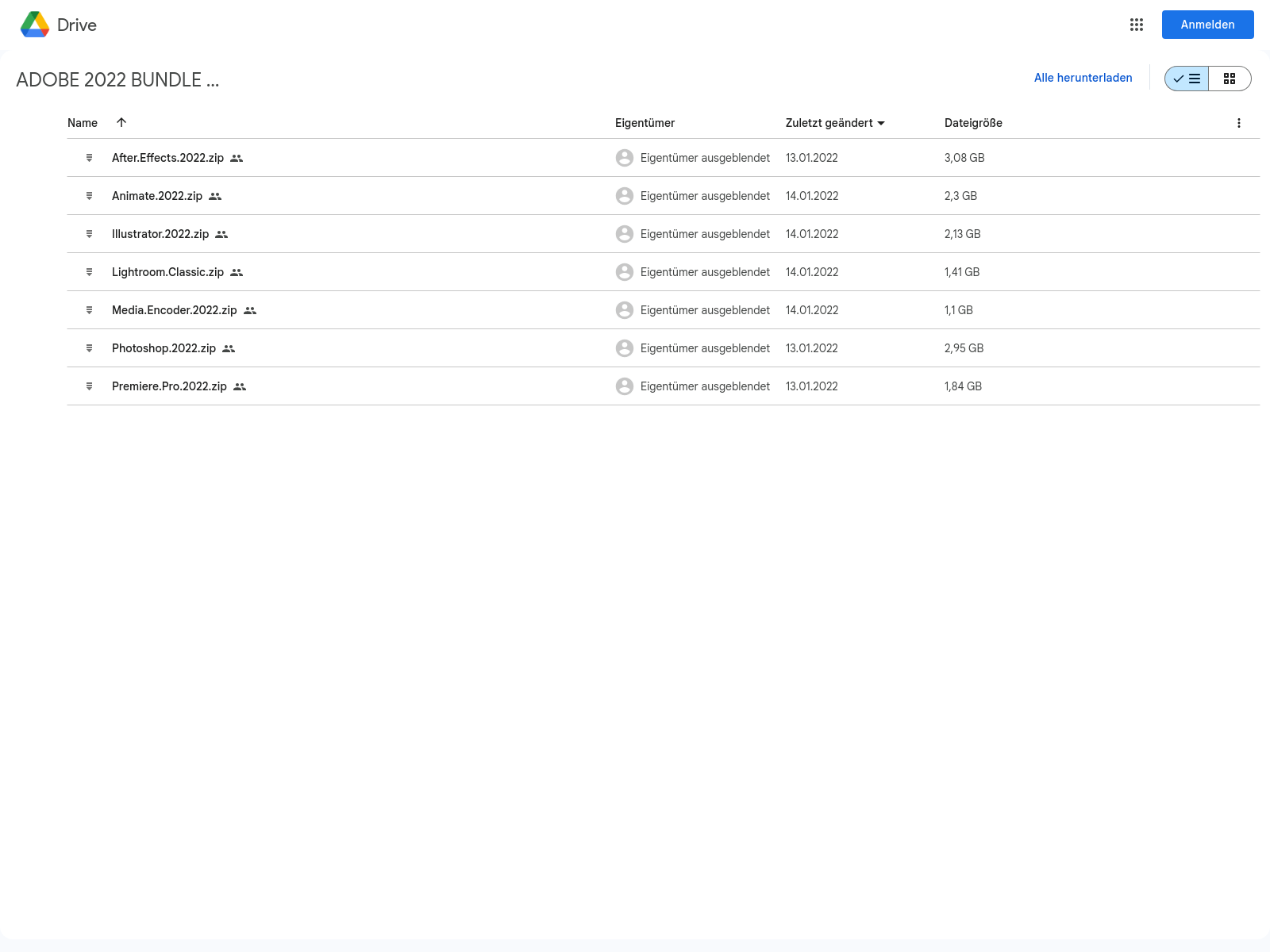The width and height of the screenshot is (1270, 952).
Task: Open the Google apps grid
Action: click(1137, 25)
